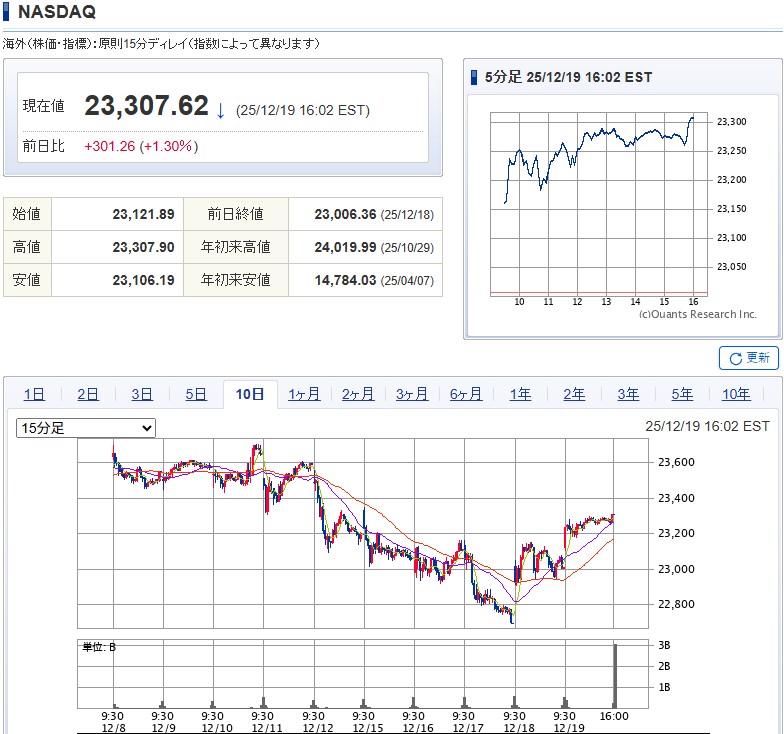Click the 更新 refresh button
The width and height of the screenshot is (784, 734).
(x=748, y=358)
